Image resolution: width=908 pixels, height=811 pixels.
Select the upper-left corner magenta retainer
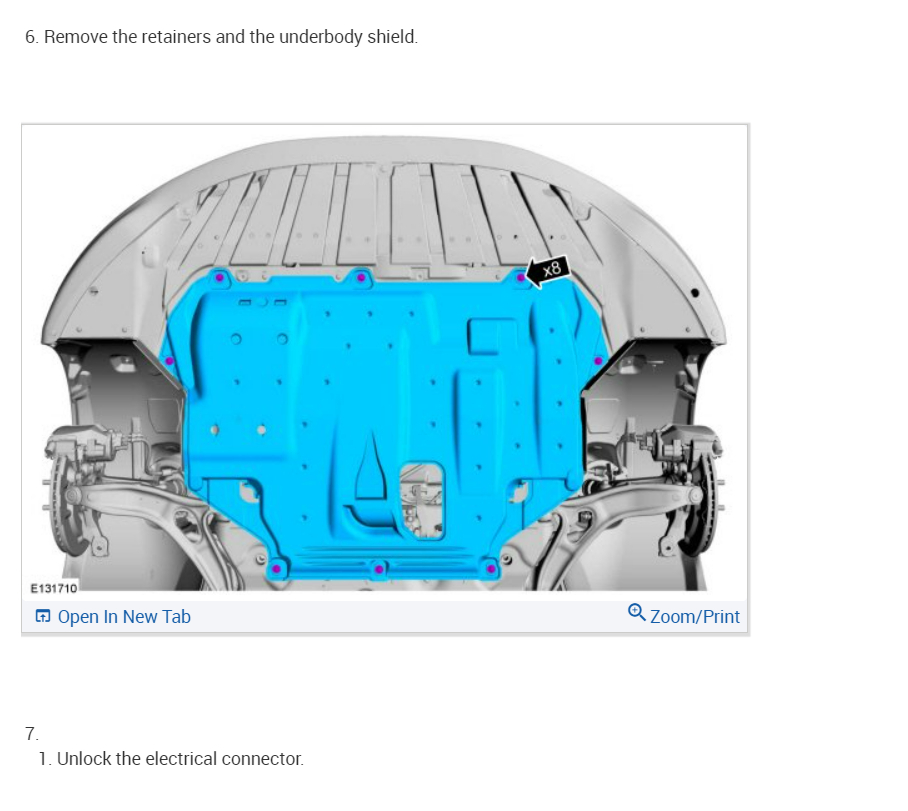[219, 277]
